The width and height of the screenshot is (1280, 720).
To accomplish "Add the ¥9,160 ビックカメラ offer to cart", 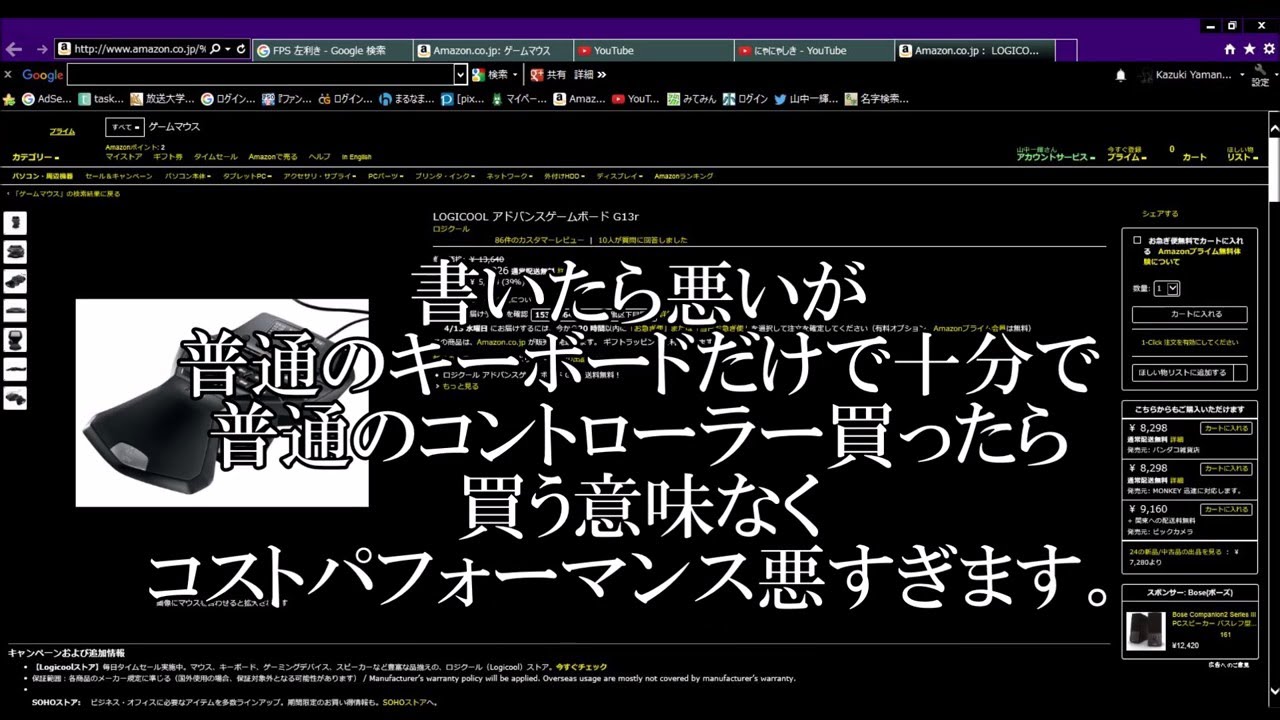I will (1226, 510).
